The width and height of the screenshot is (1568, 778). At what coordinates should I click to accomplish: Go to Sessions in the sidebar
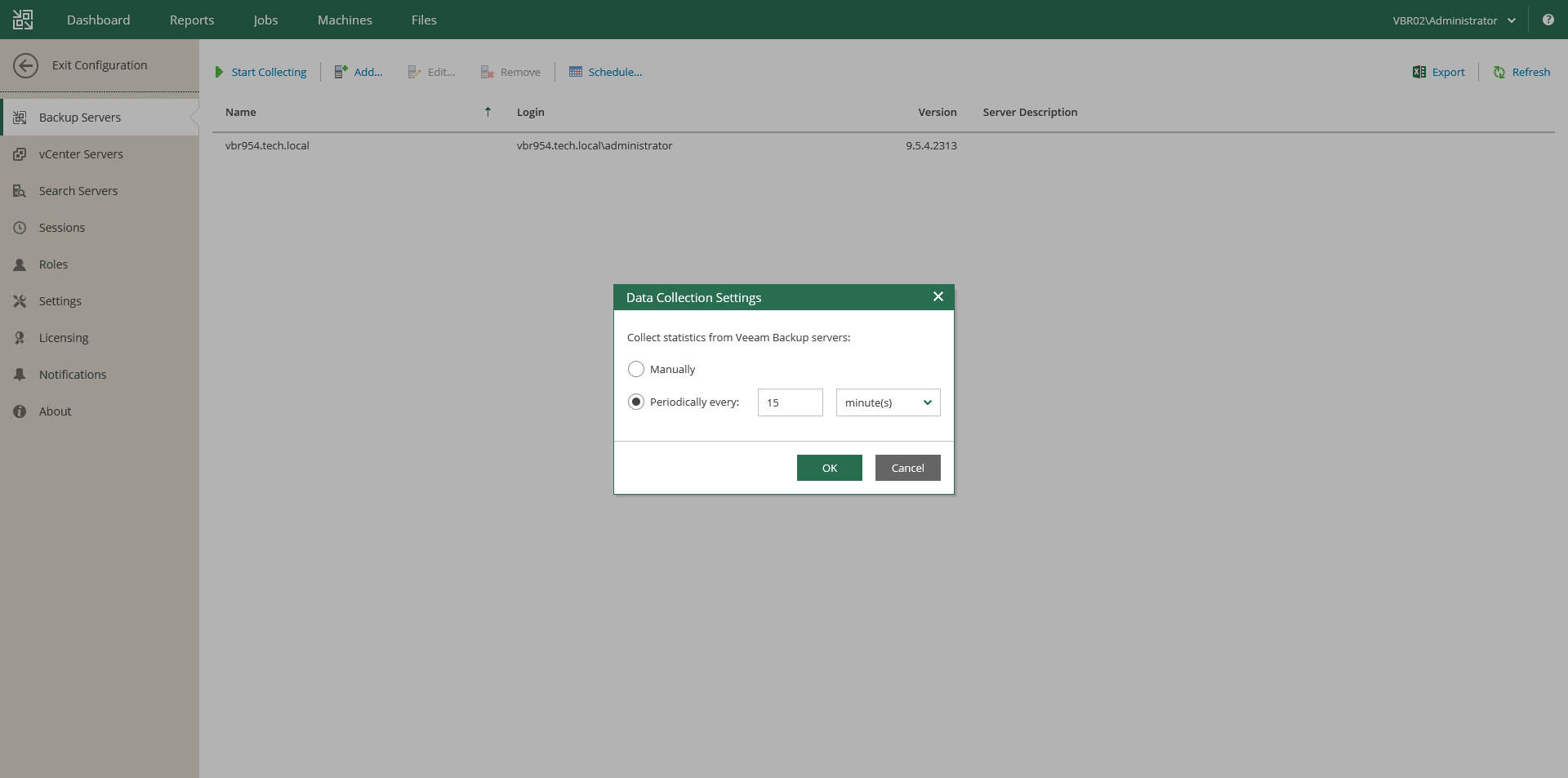[x=100, y=228]
